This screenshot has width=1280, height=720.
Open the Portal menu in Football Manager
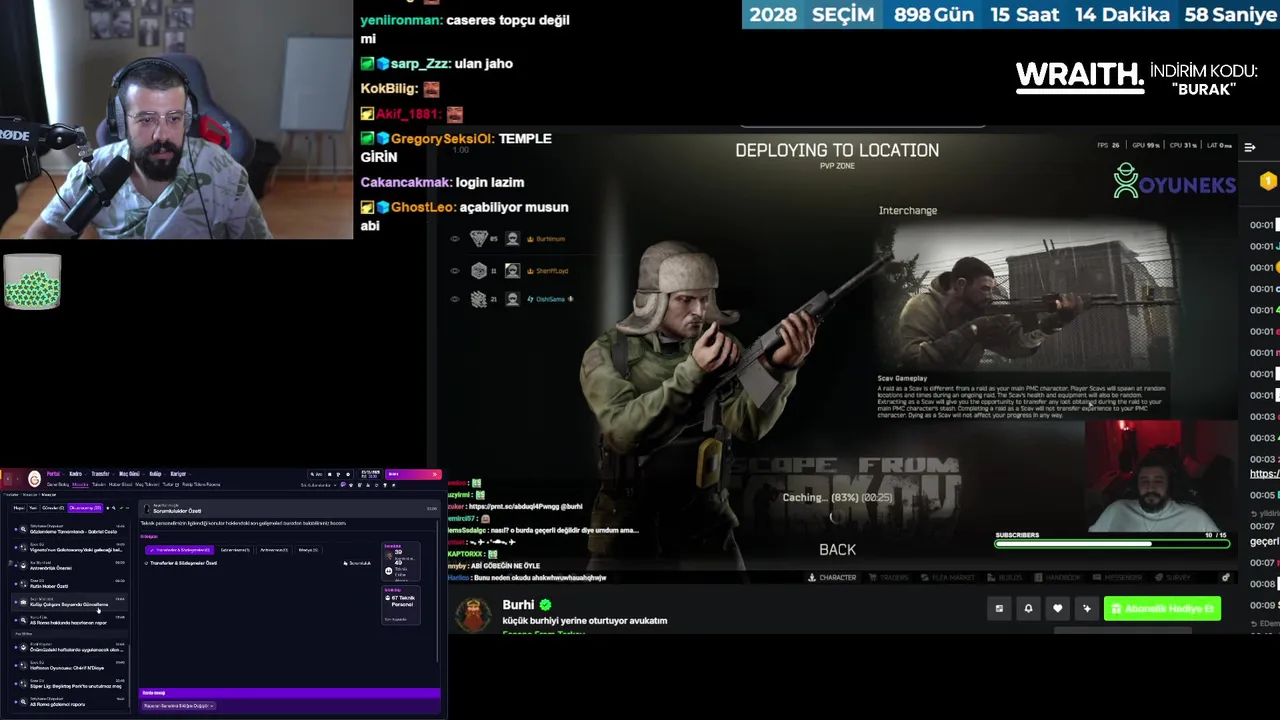(x=54, y=474)
